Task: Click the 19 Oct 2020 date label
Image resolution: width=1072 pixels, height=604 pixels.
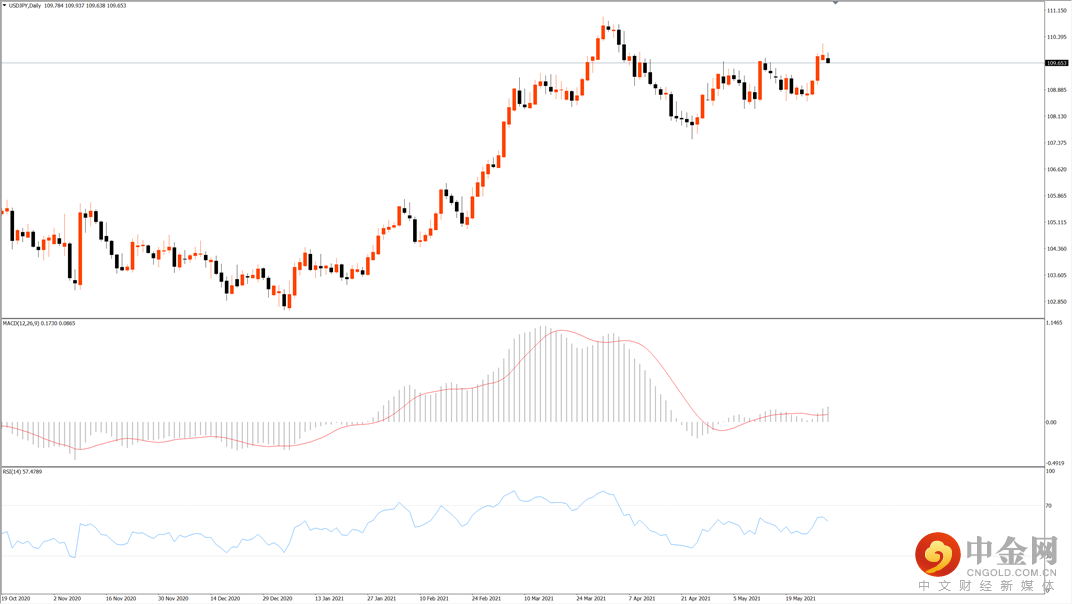Action: pyautogui.click(x=16, y=599)
